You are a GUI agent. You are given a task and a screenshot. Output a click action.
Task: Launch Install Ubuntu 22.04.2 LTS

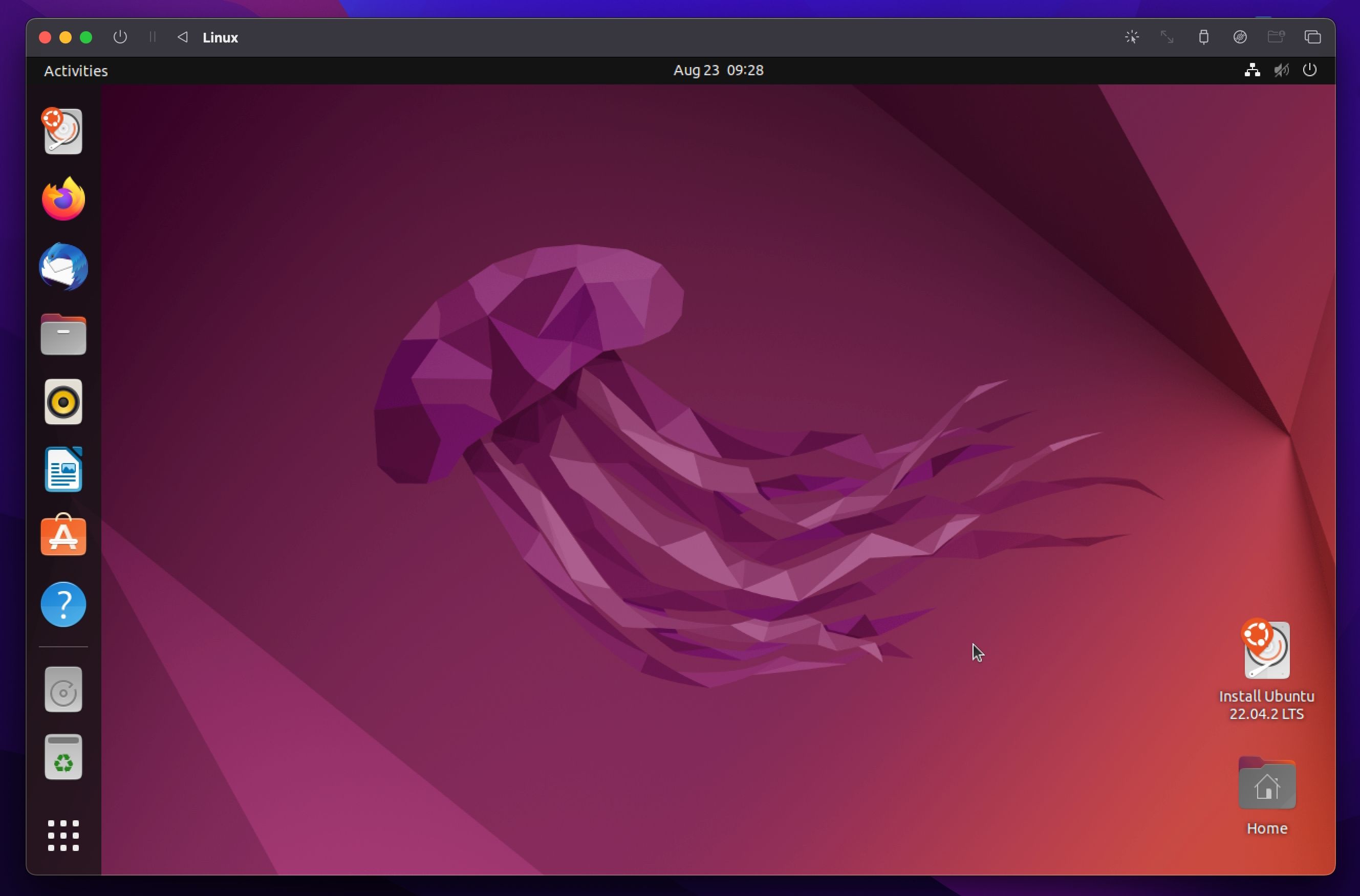[x=1266, y=651]
